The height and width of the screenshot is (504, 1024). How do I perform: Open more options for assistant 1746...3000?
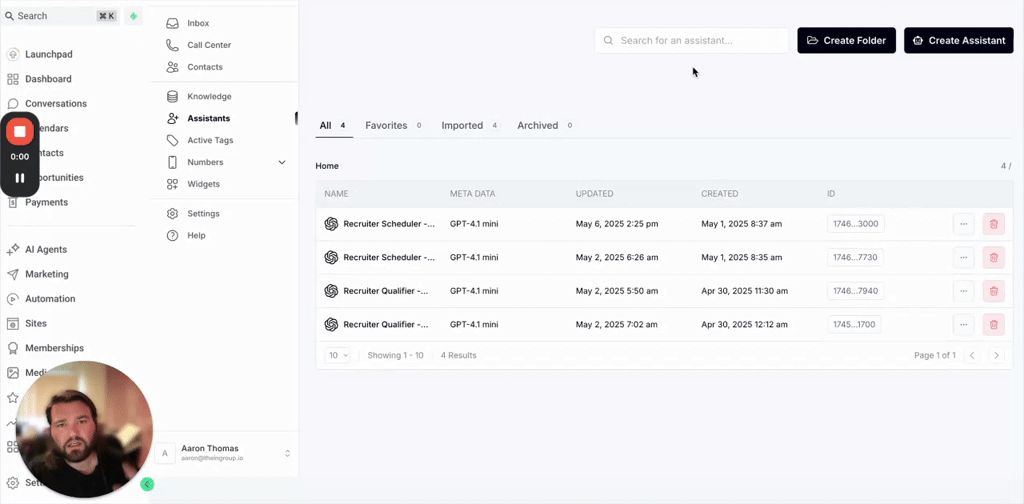(963, 224)
